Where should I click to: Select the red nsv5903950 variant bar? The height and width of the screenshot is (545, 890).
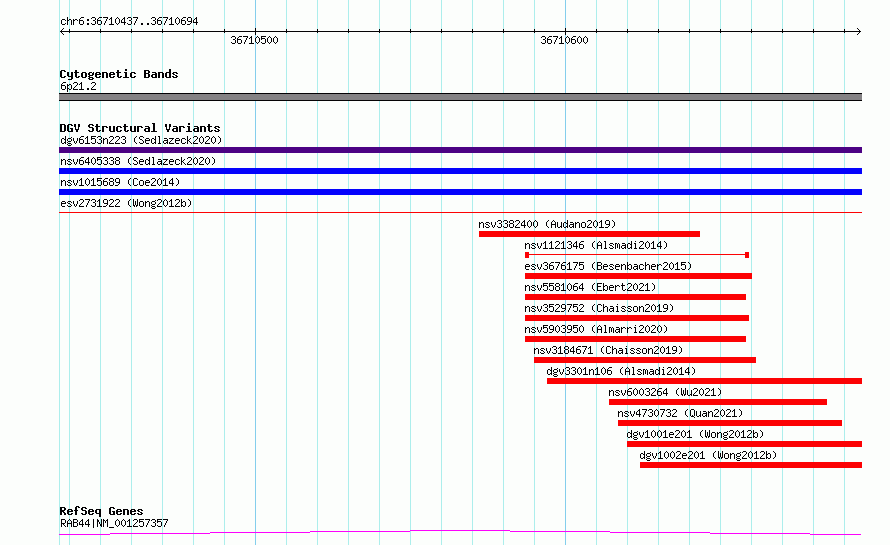click(x=635, y=339)
